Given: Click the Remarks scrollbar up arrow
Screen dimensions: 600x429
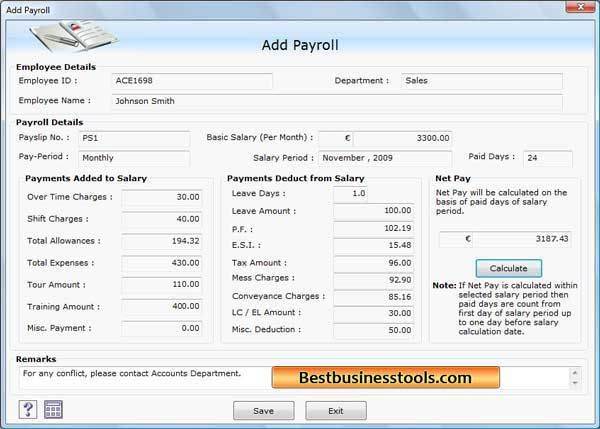Looking at the screenshot, I should coord(574,372).
